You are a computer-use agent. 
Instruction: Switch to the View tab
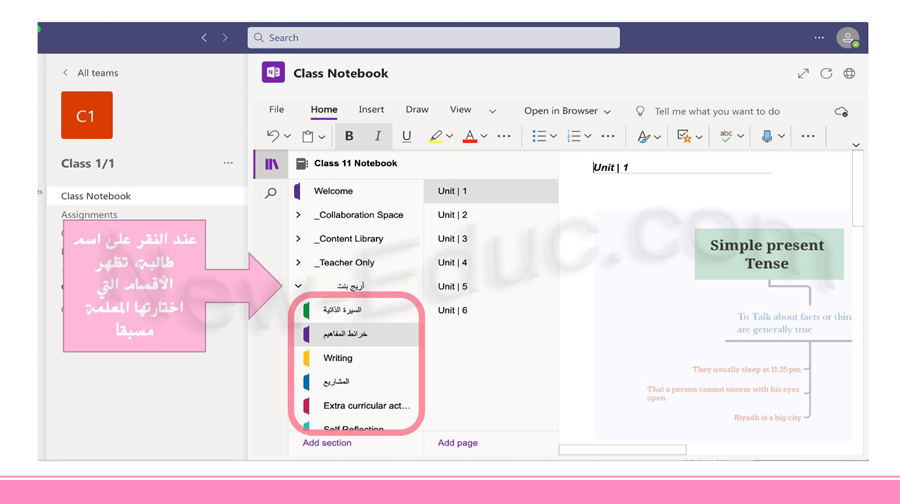(460, 109)
